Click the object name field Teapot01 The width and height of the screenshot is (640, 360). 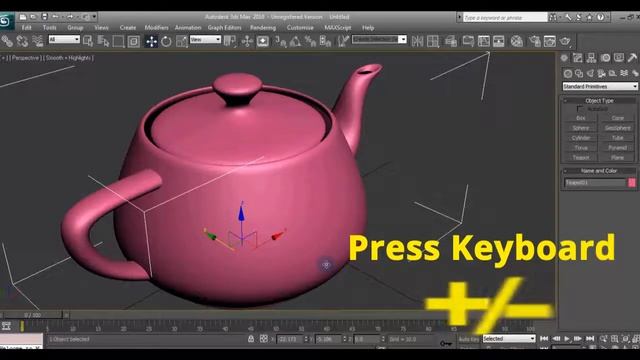[x=595, y=182]
